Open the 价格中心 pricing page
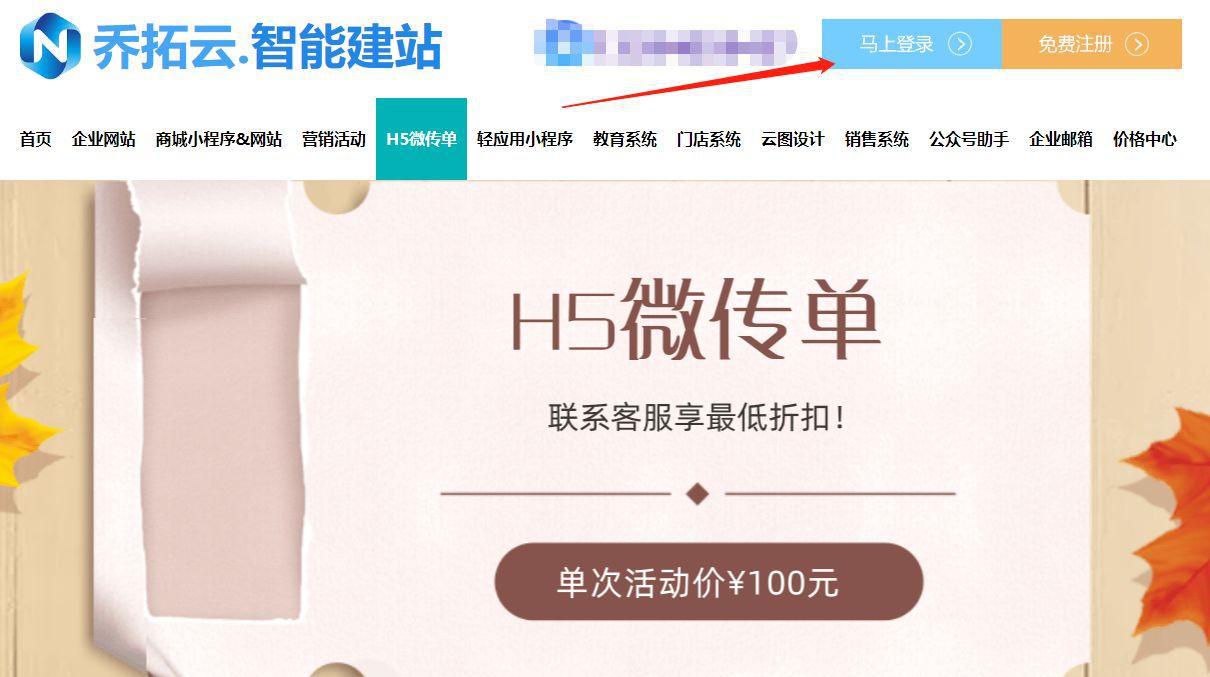Viewport: 1210px width, 677px height. pos(1145,139)
